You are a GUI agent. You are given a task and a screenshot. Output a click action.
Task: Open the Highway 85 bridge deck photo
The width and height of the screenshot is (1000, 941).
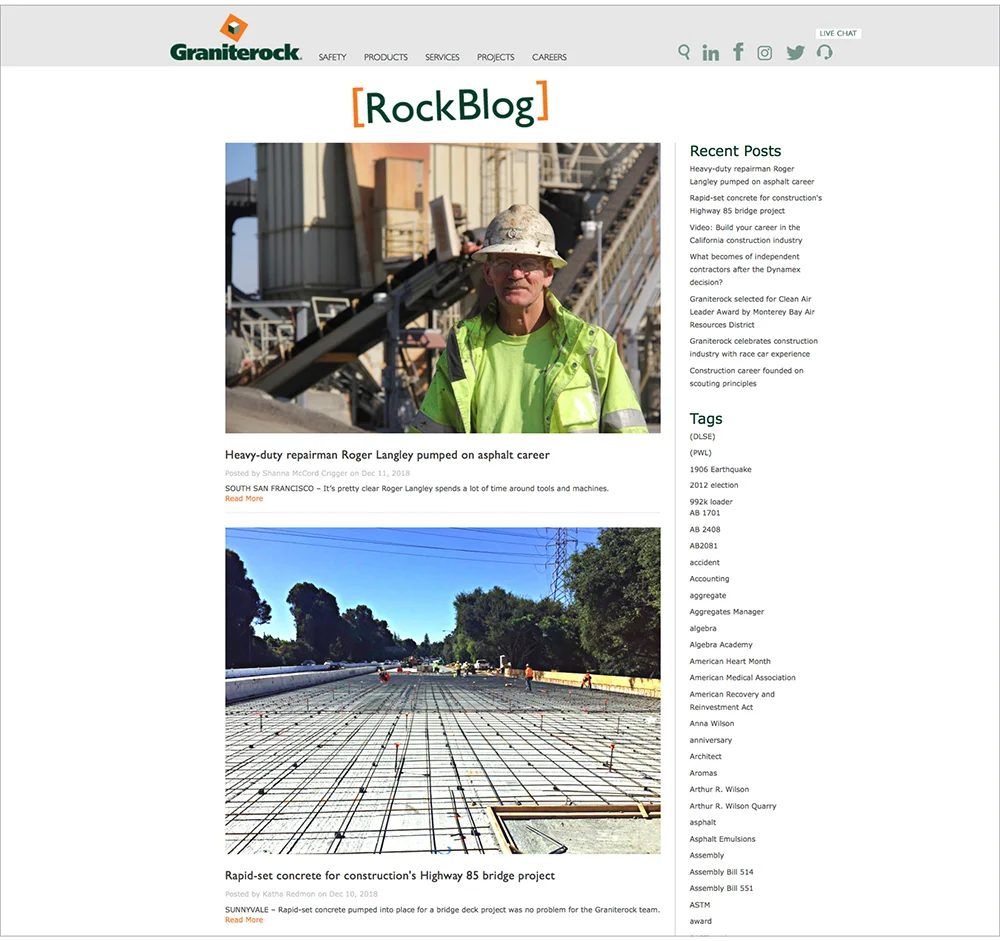point(443,690)
